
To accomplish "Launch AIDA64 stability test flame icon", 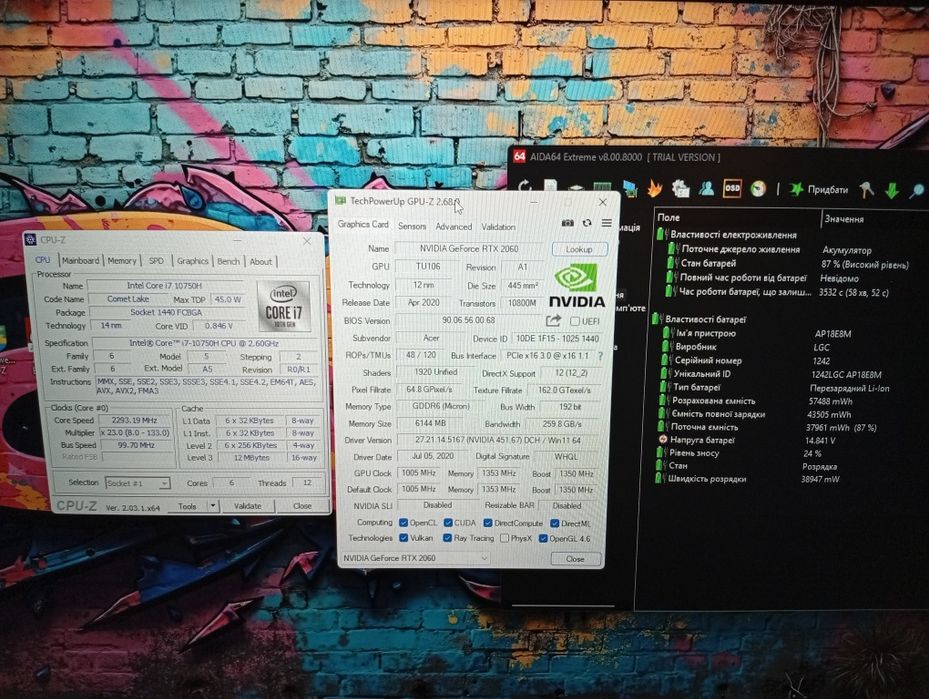I will 655,188.
